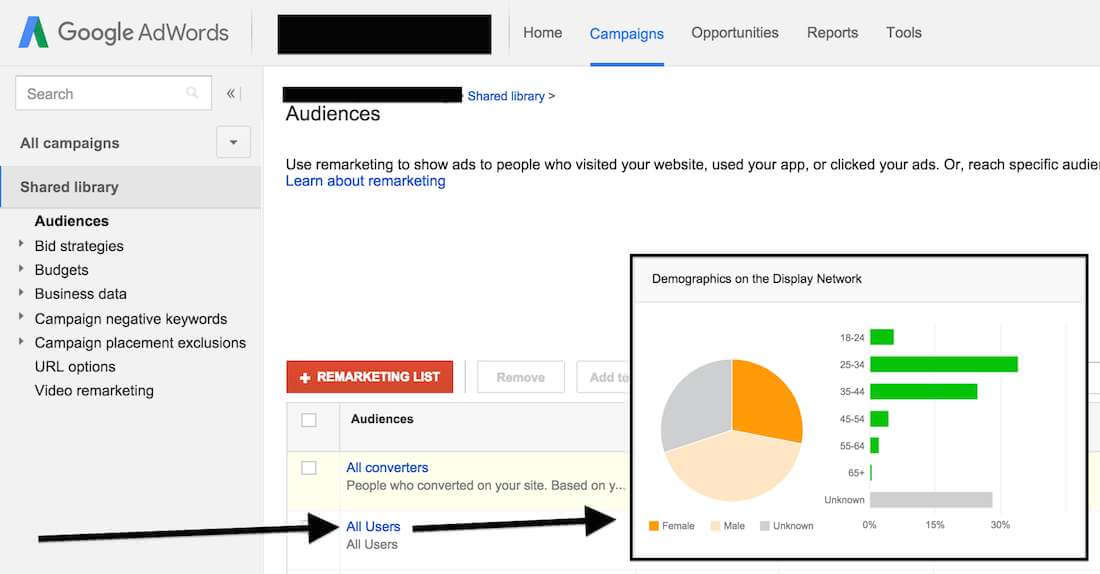Open Learn about remarketing link

tap(365, 181)
